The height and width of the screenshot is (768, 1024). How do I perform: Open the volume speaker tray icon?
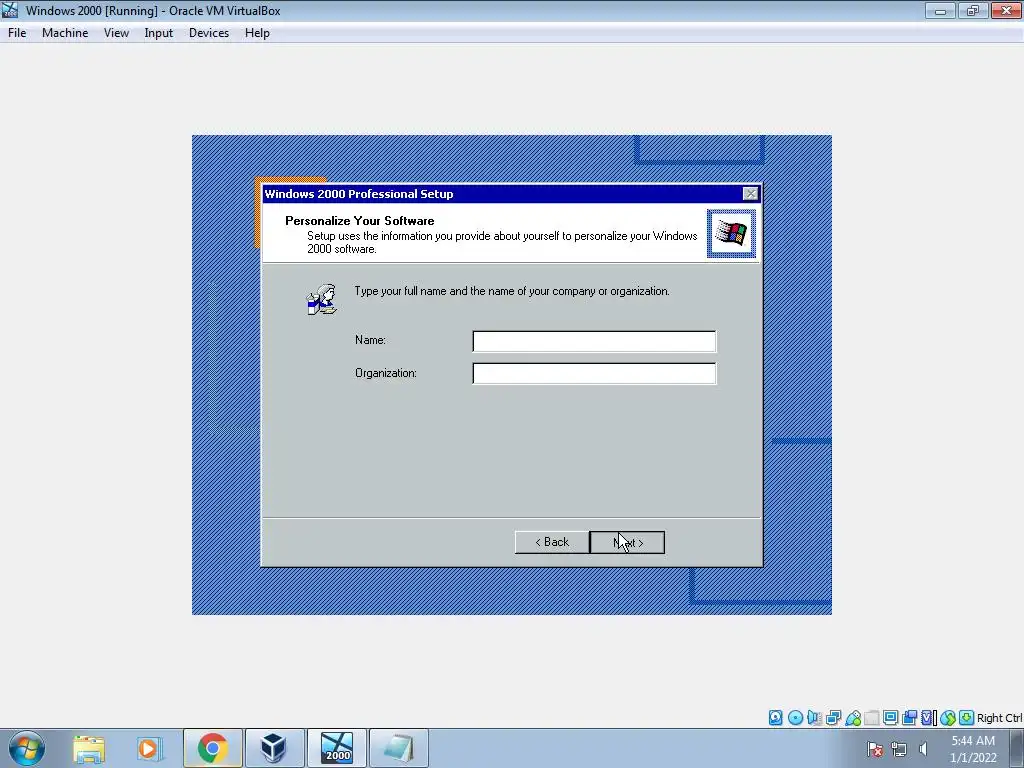pyautogui.click(x=923, y=749)
